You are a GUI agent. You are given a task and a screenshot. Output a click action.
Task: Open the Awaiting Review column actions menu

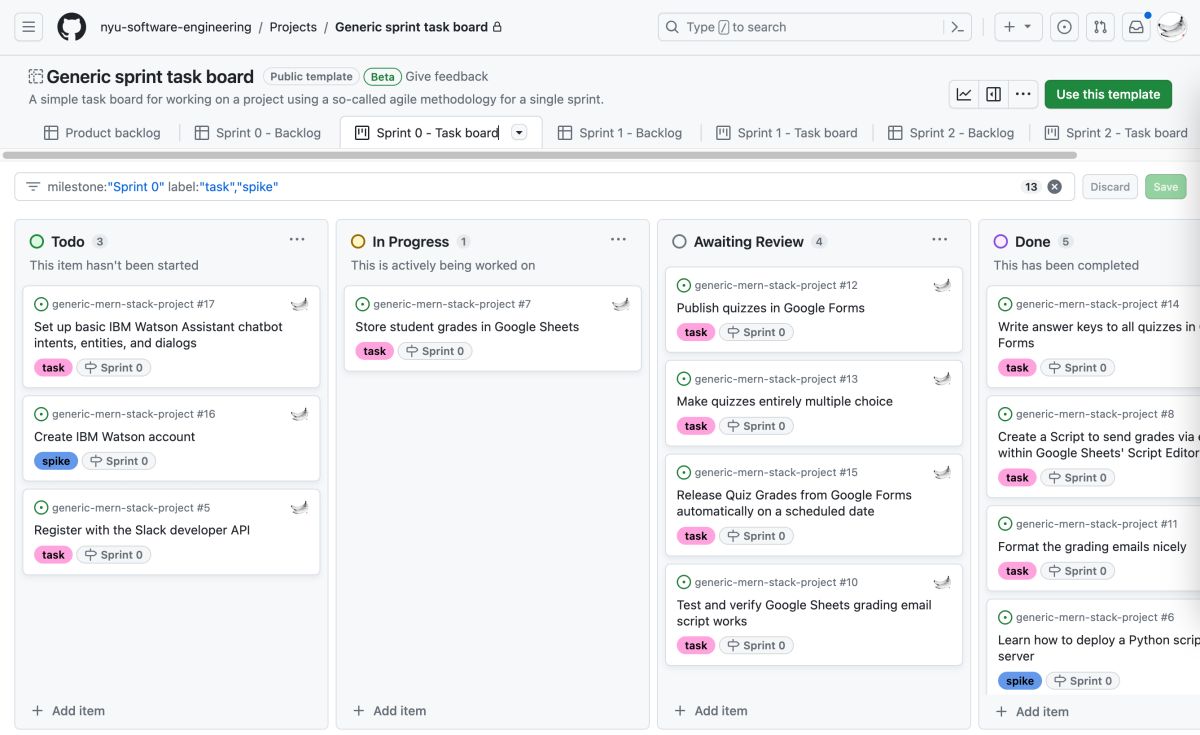(x=939, y=240)
